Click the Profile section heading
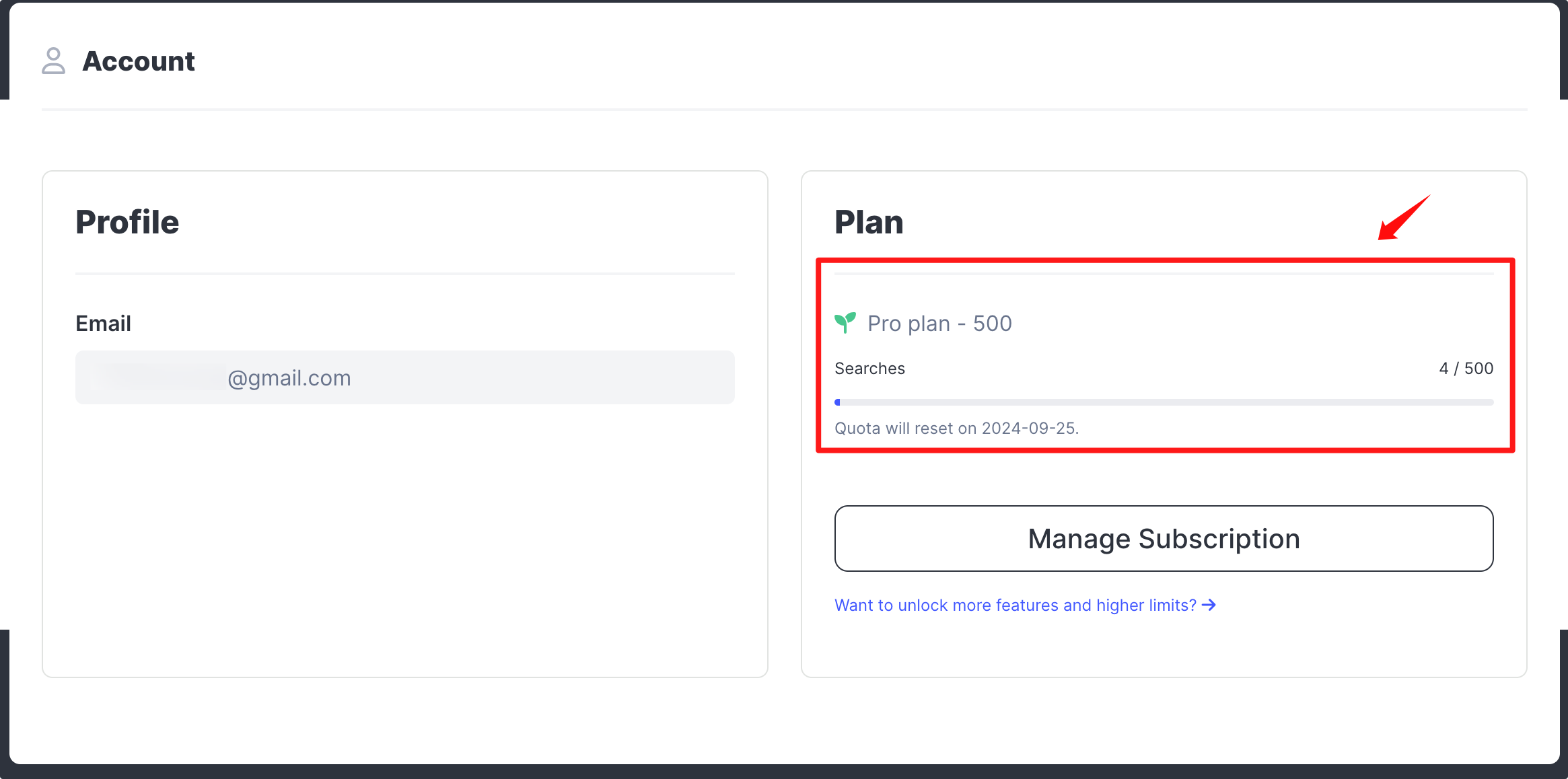1568x779 pixels. tap(127, 222)
